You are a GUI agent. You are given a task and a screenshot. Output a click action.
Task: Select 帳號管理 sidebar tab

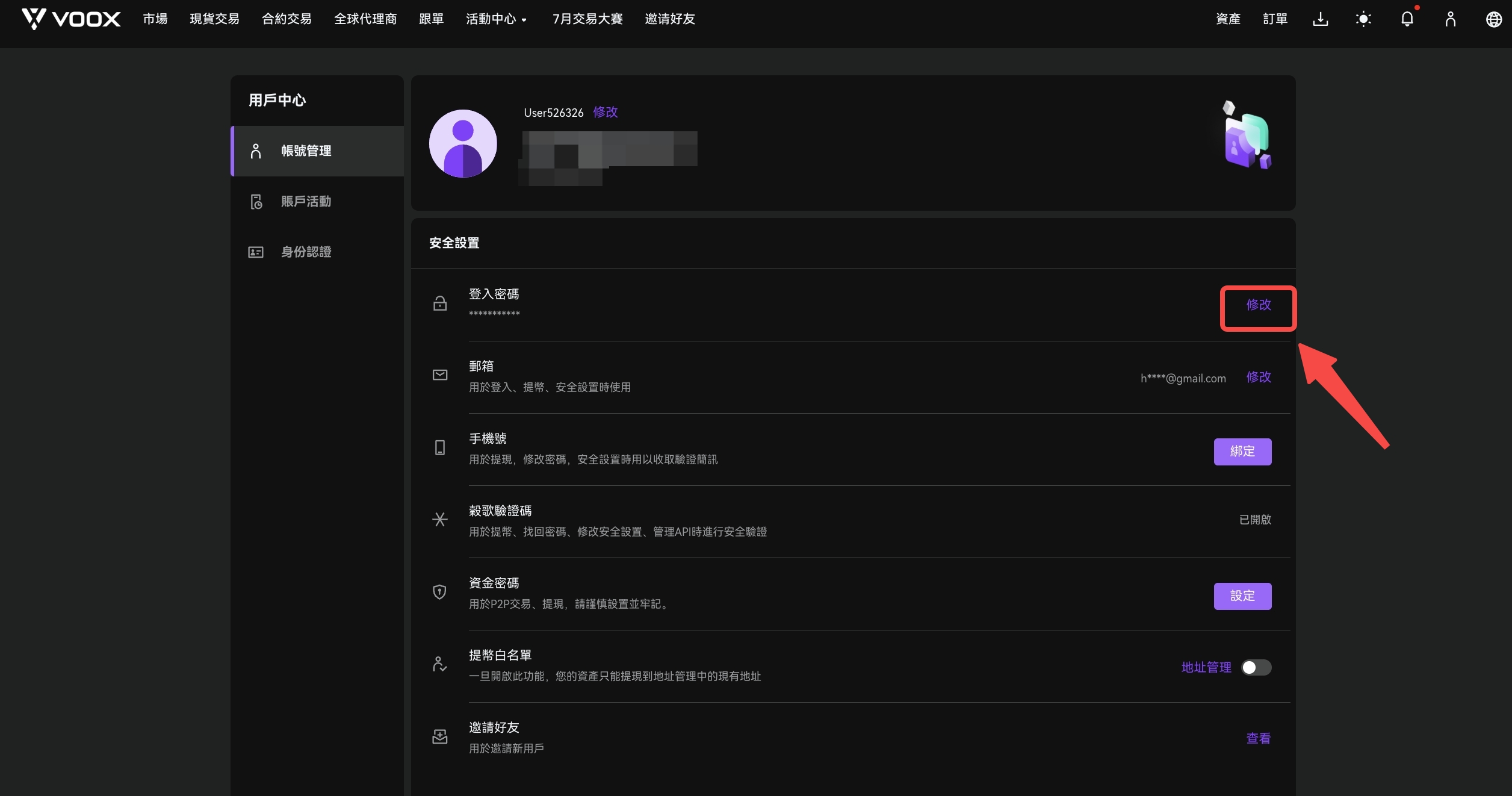(317, 151)
